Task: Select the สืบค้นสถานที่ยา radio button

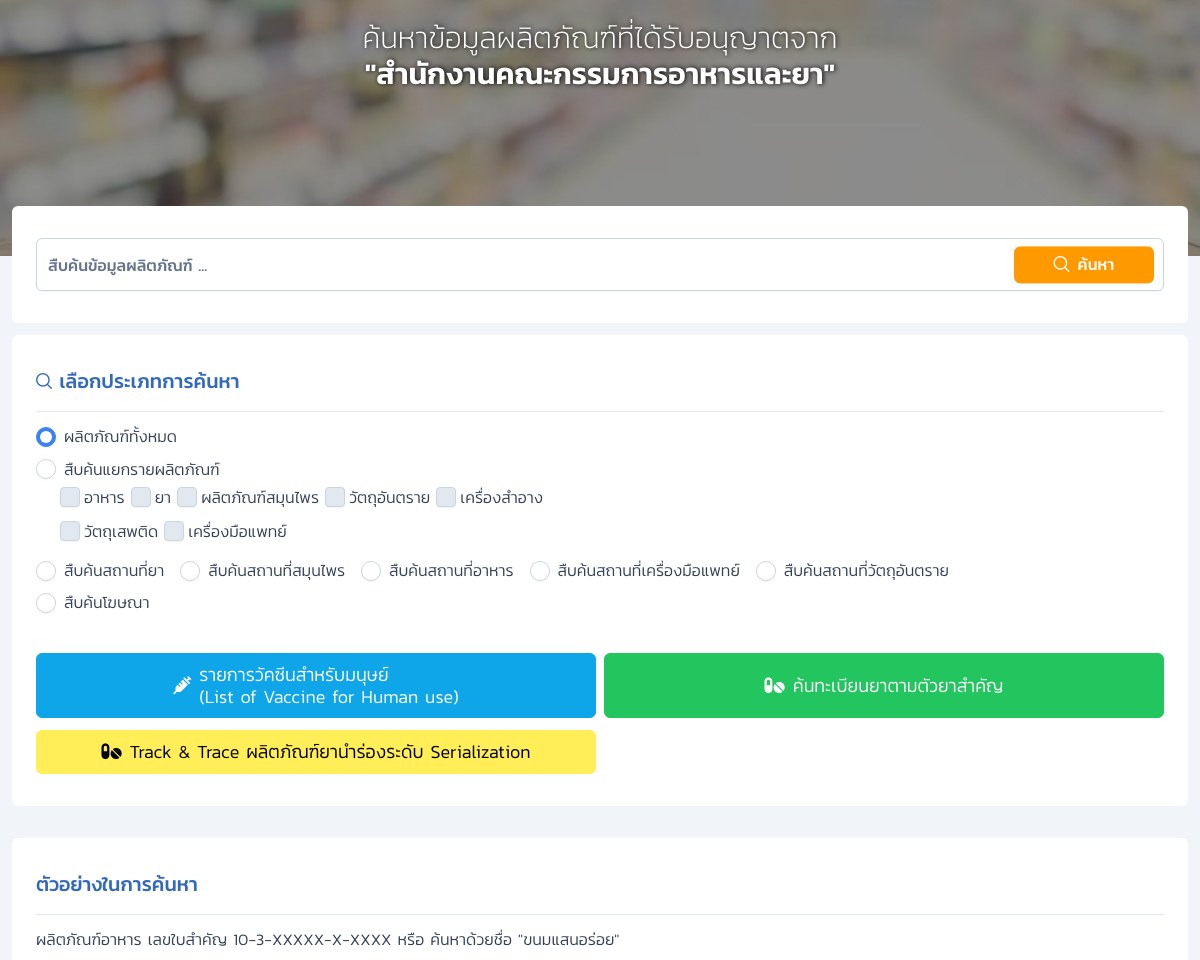Action: [46, 571]
